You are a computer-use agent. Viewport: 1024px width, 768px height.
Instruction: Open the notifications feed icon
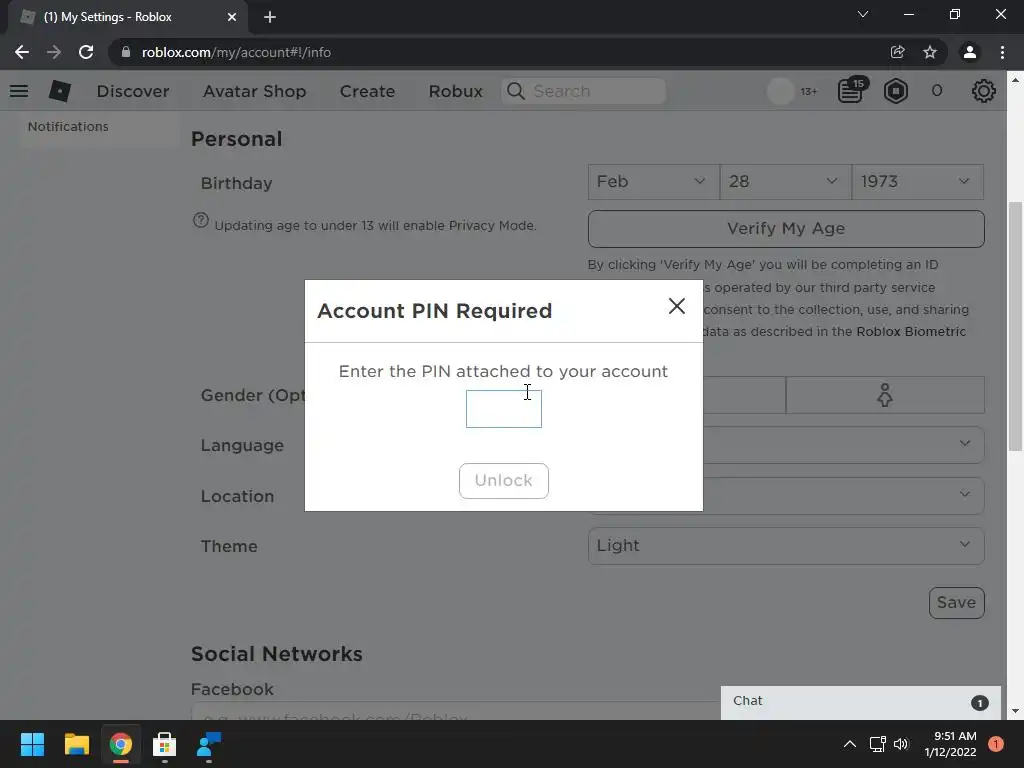pyautogui.click(x=851, y=91)
